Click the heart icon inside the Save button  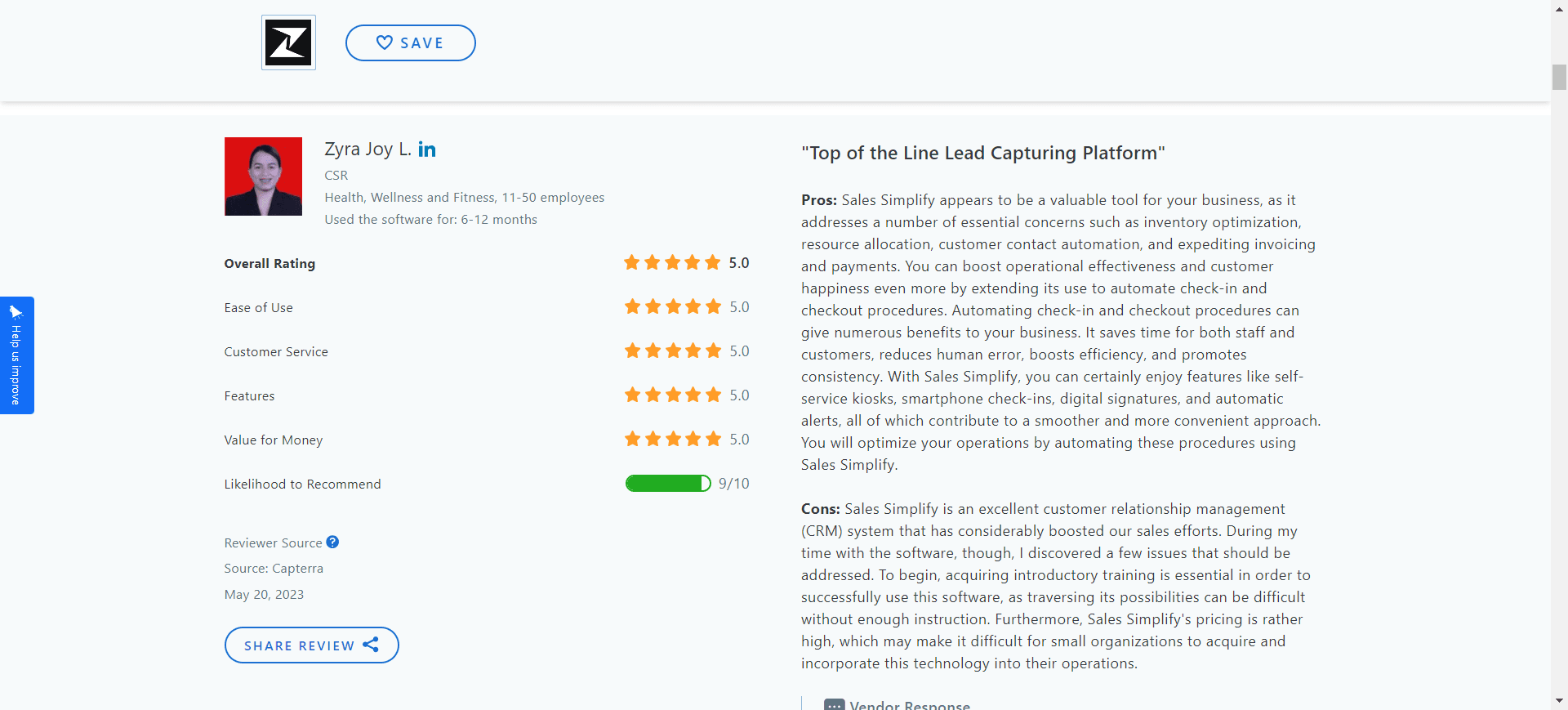pos(384,42)
